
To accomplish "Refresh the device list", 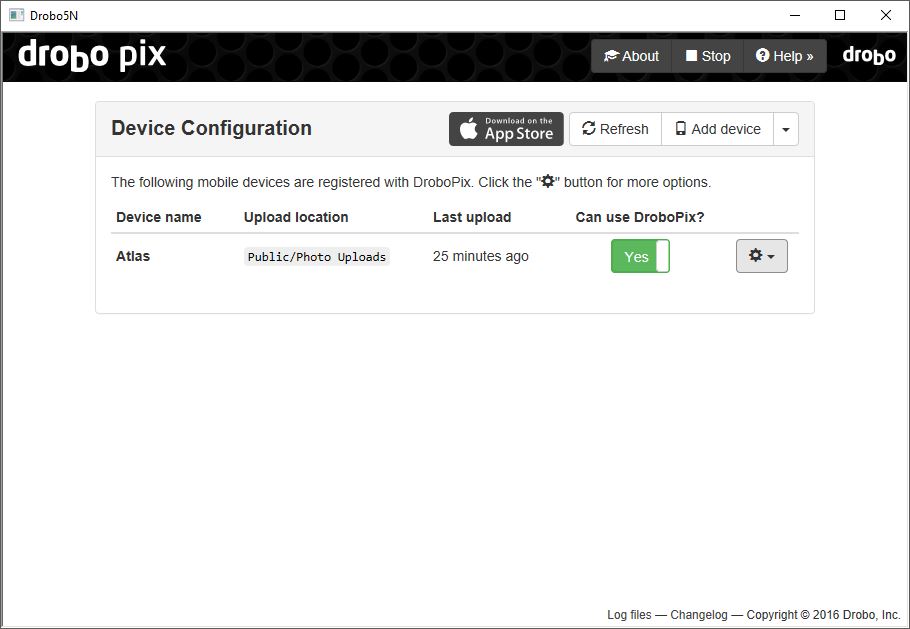I will coord(615,129).
